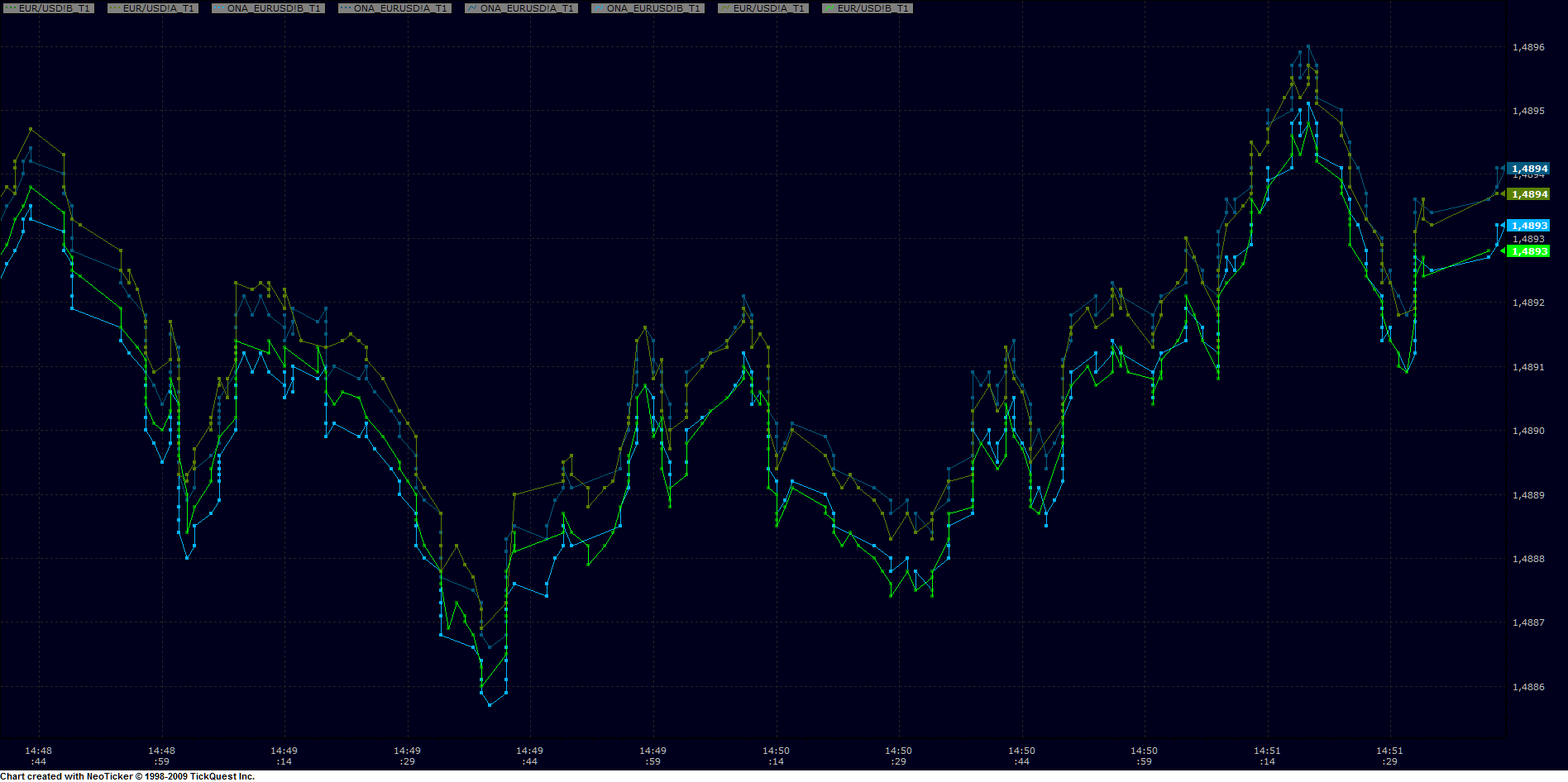Click the 14:49 :59 time axis label
This screenshot has height=782, width=1568.
click(x=653, y=756)
